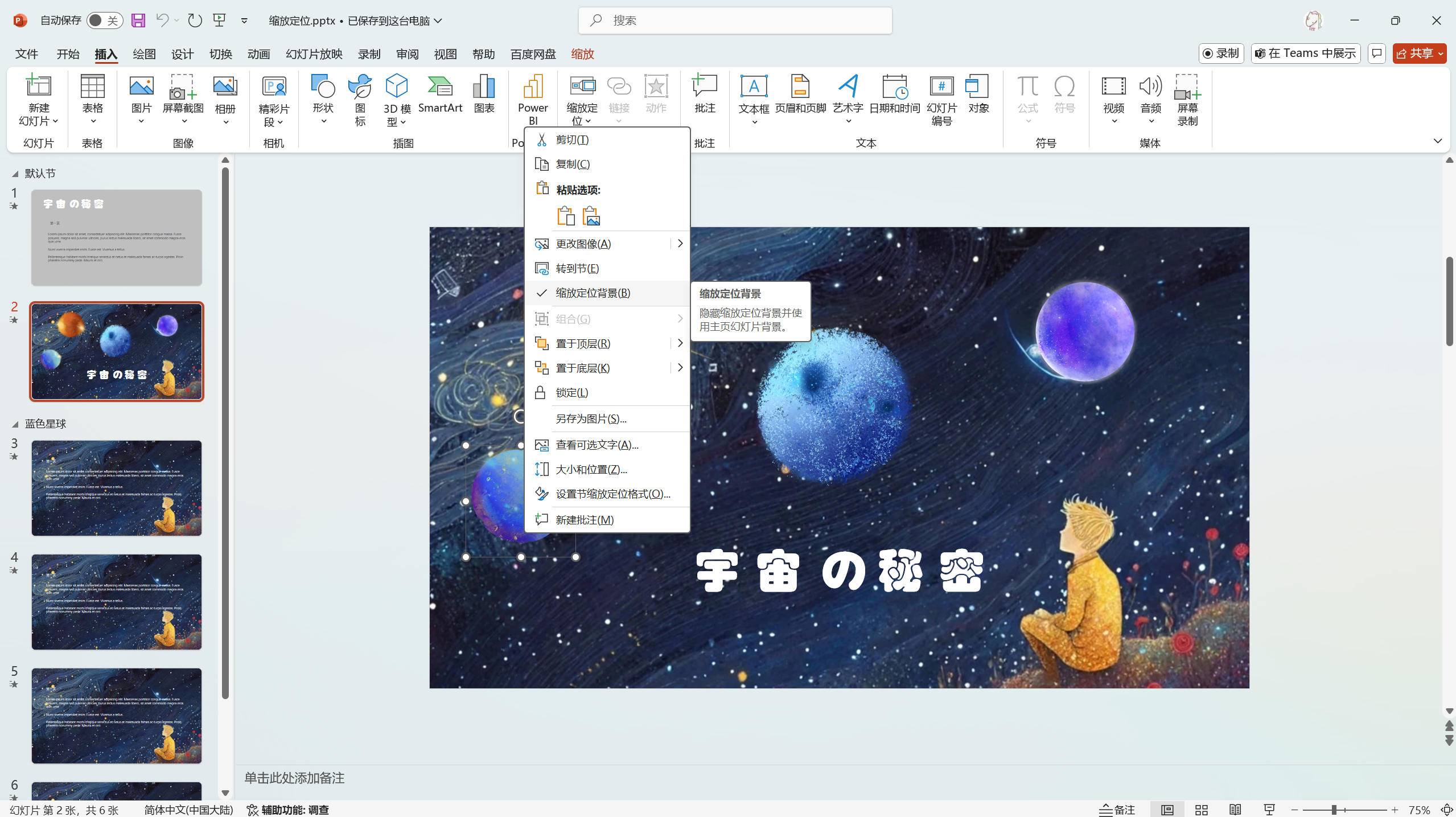Click the zoom out minus button

tap(1295, 810)
